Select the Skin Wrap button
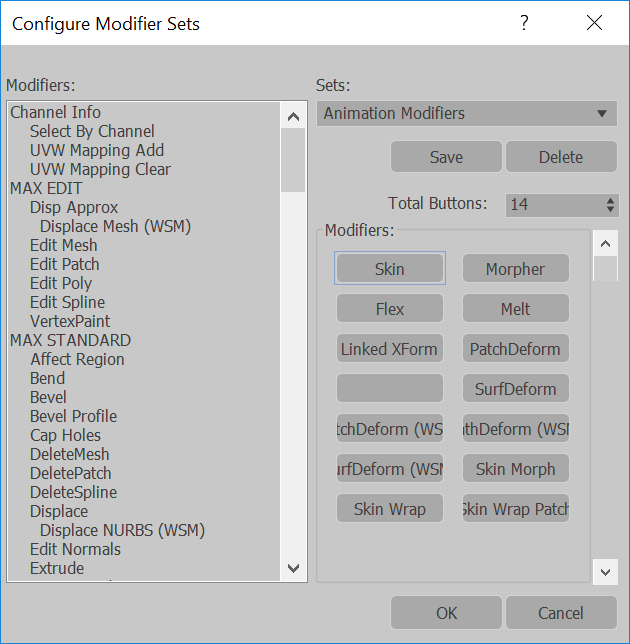This screenshot has height=644, width=630. click(x=390, y=509)
